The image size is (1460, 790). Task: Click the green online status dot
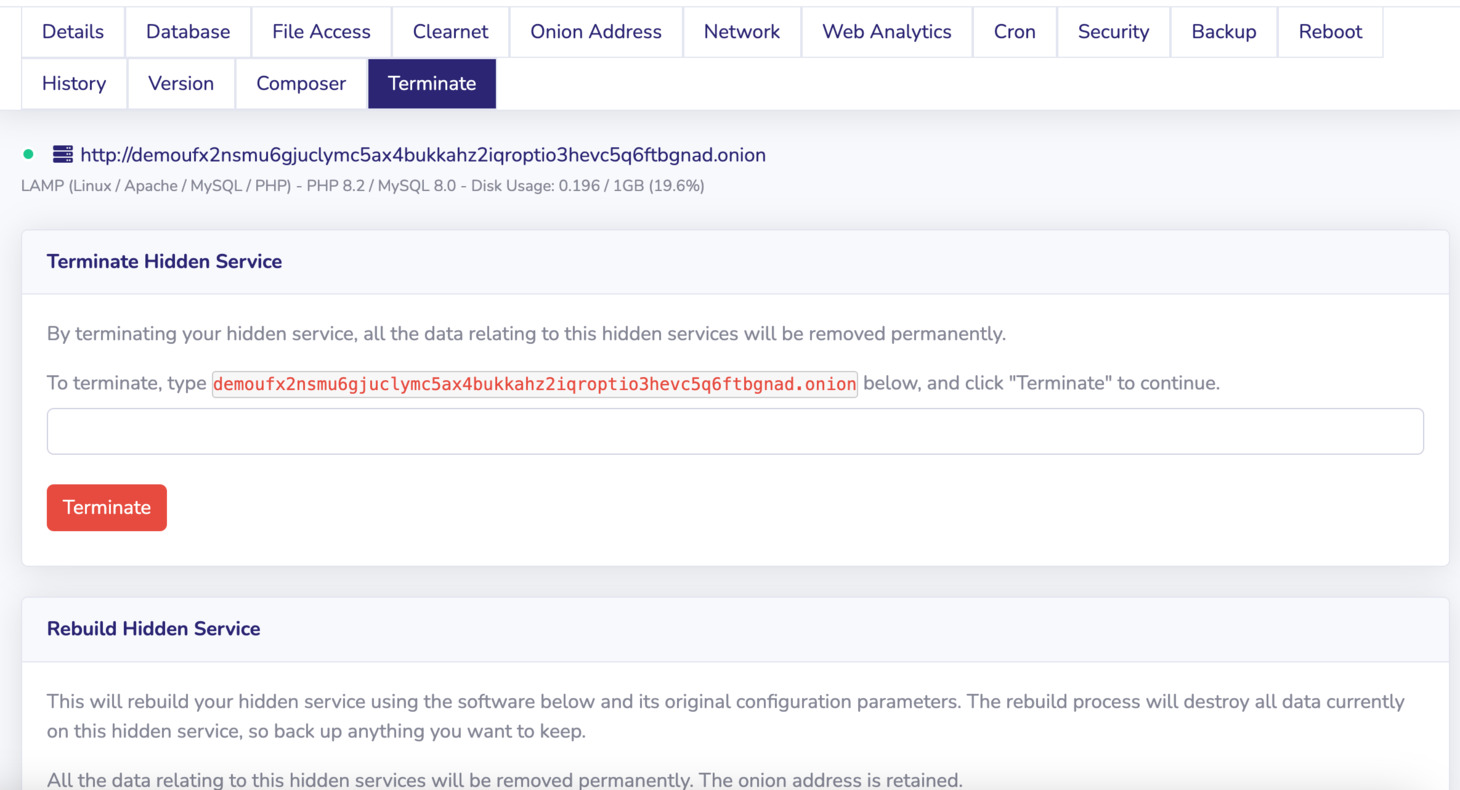pyautogui.click(x=28, y=154)
